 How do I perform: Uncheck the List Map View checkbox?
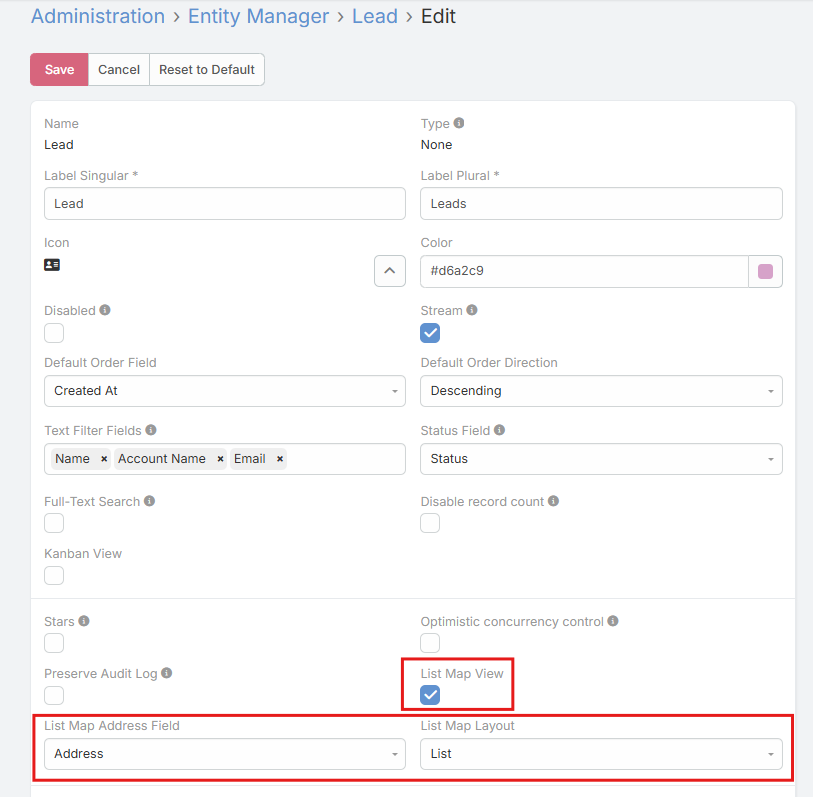click(430, 695)
